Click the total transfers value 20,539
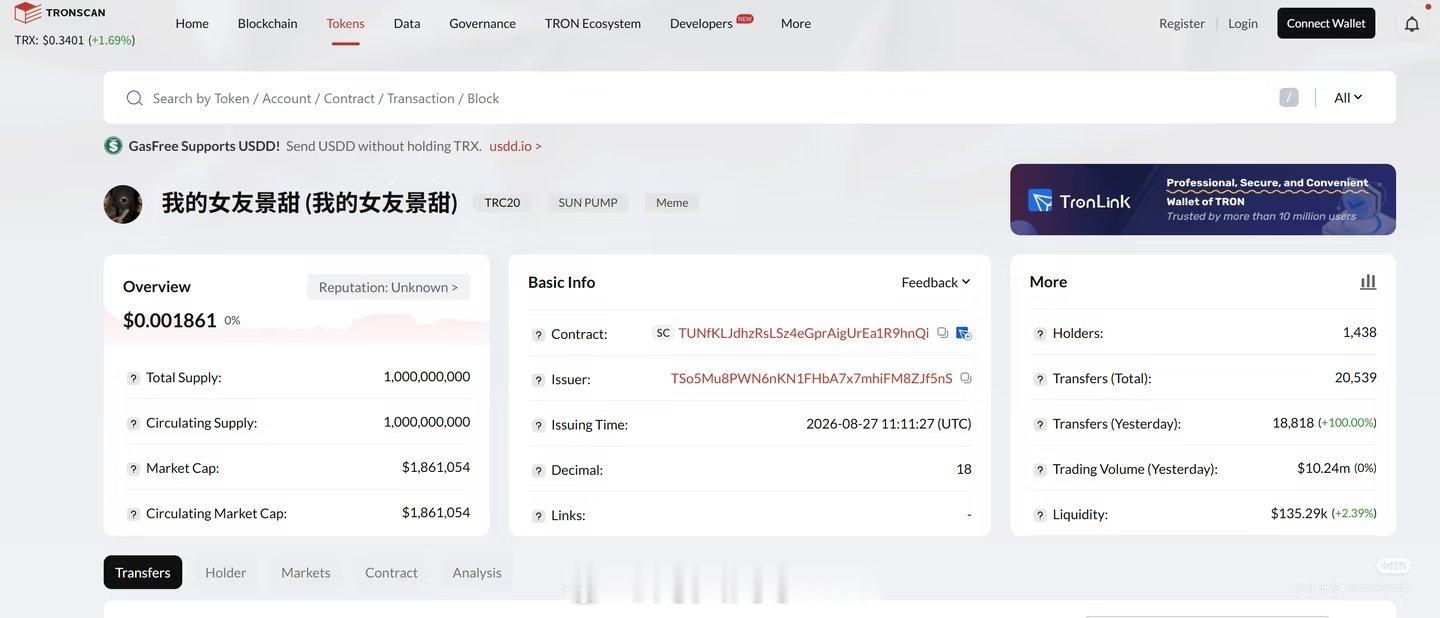Image resolution: width=1440 pixels, height=618 pixels. point(1356,377)
